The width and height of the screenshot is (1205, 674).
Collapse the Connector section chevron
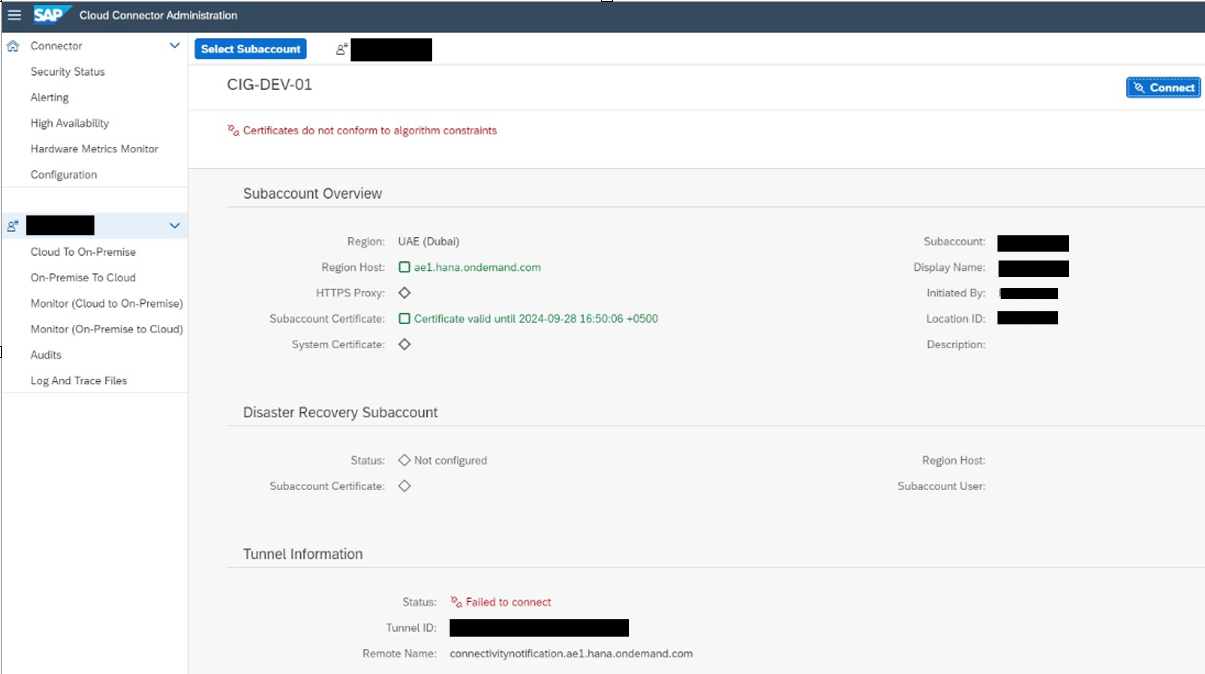tap(175, 46)
